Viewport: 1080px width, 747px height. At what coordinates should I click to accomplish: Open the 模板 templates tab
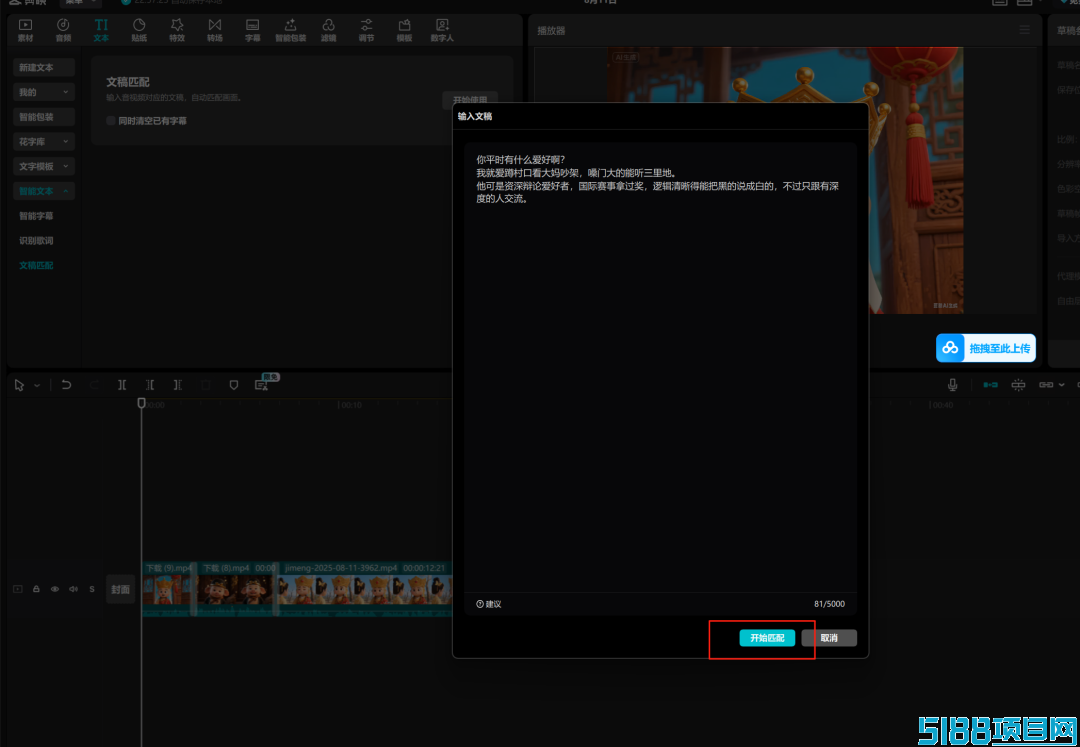pyautogui.click(x=404, y=31)
